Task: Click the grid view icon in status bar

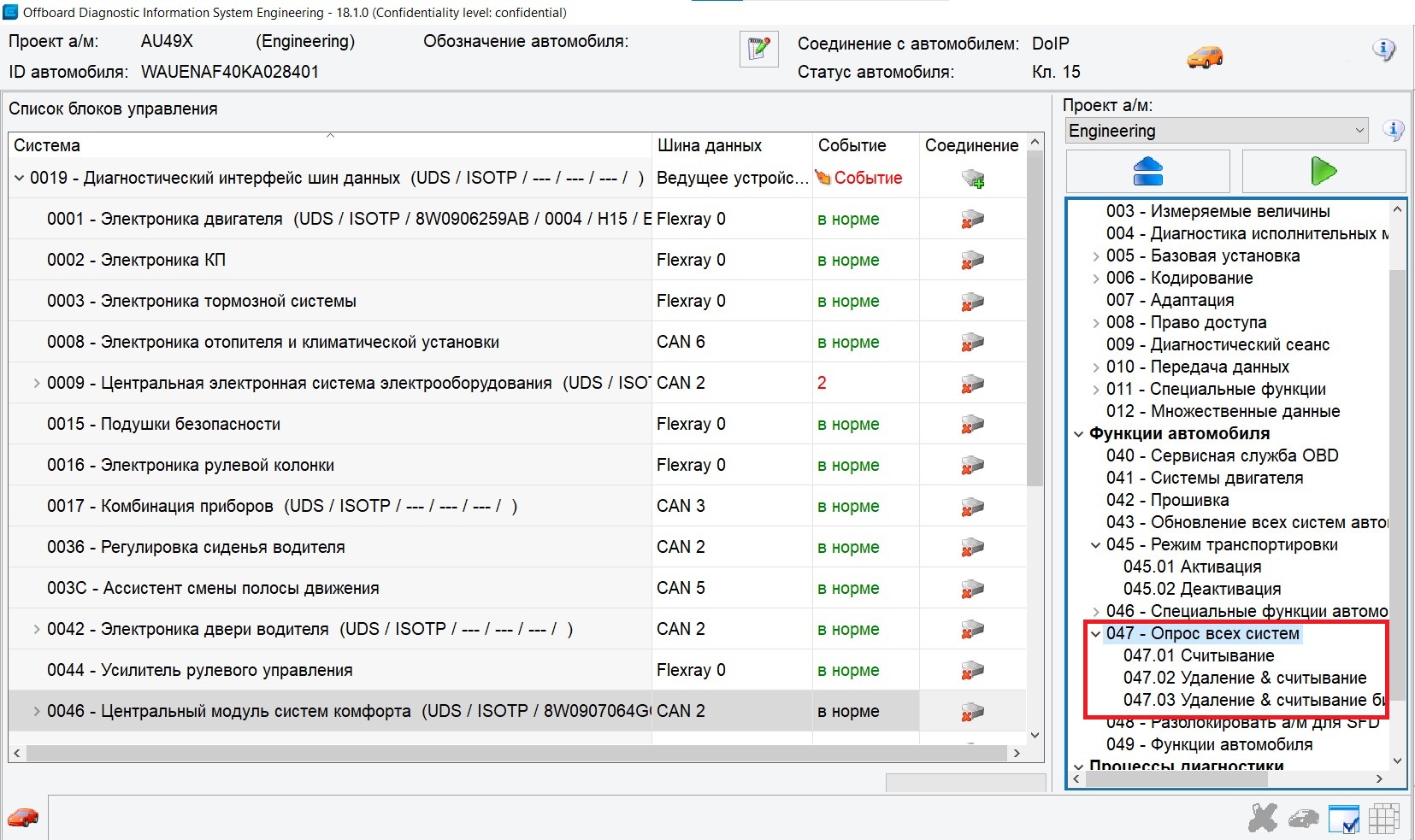Action: (x=1383, y=819)
